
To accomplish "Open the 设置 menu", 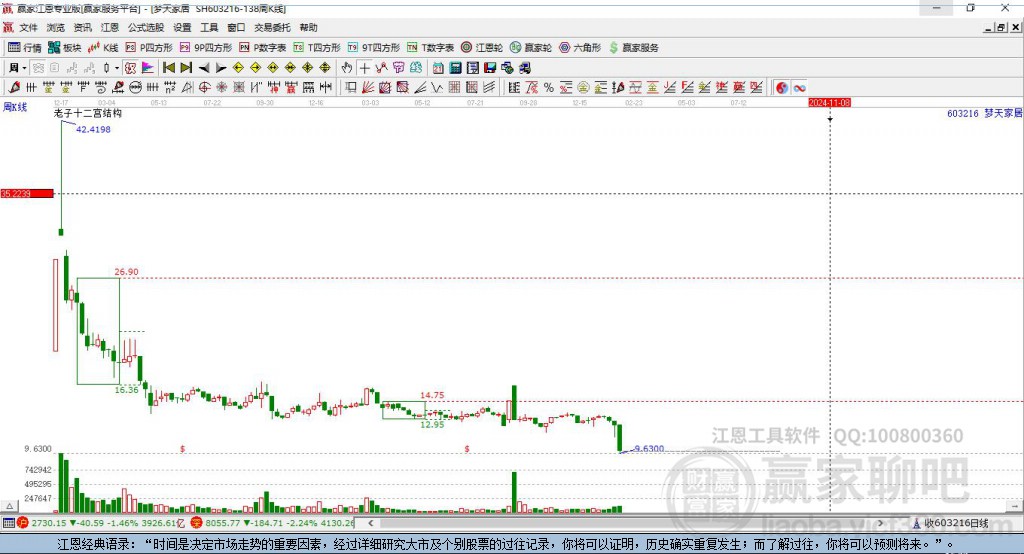I will tap(182, 27).
